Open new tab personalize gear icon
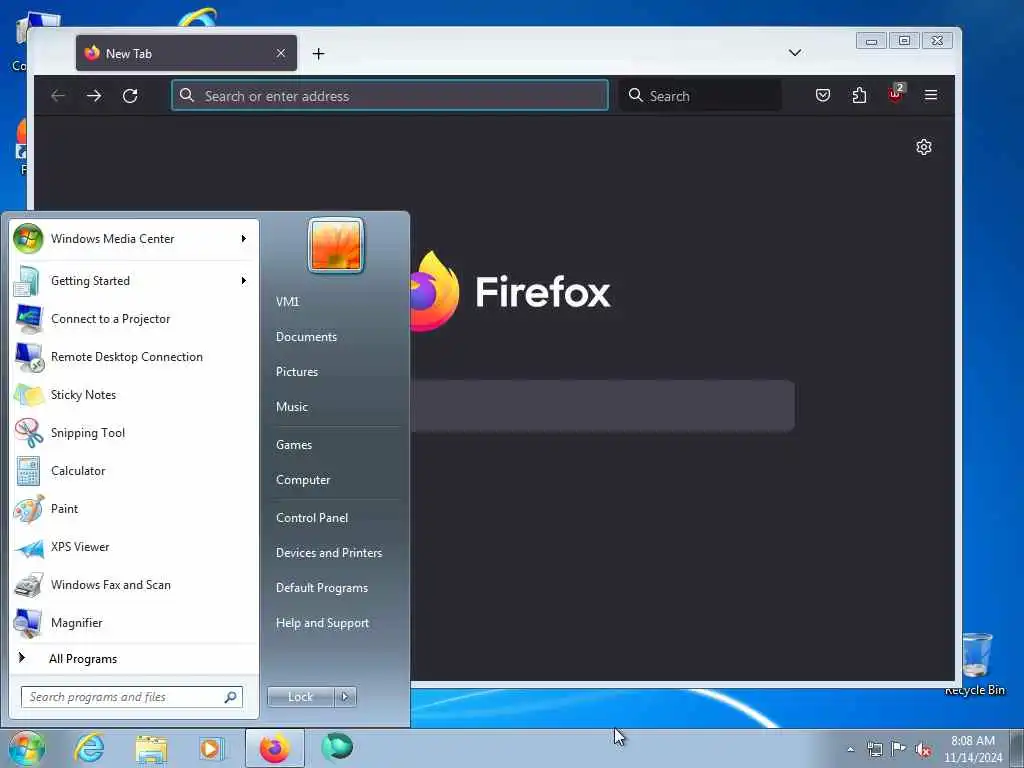The width and height of the screenshot is (1024, 768). 923,147
